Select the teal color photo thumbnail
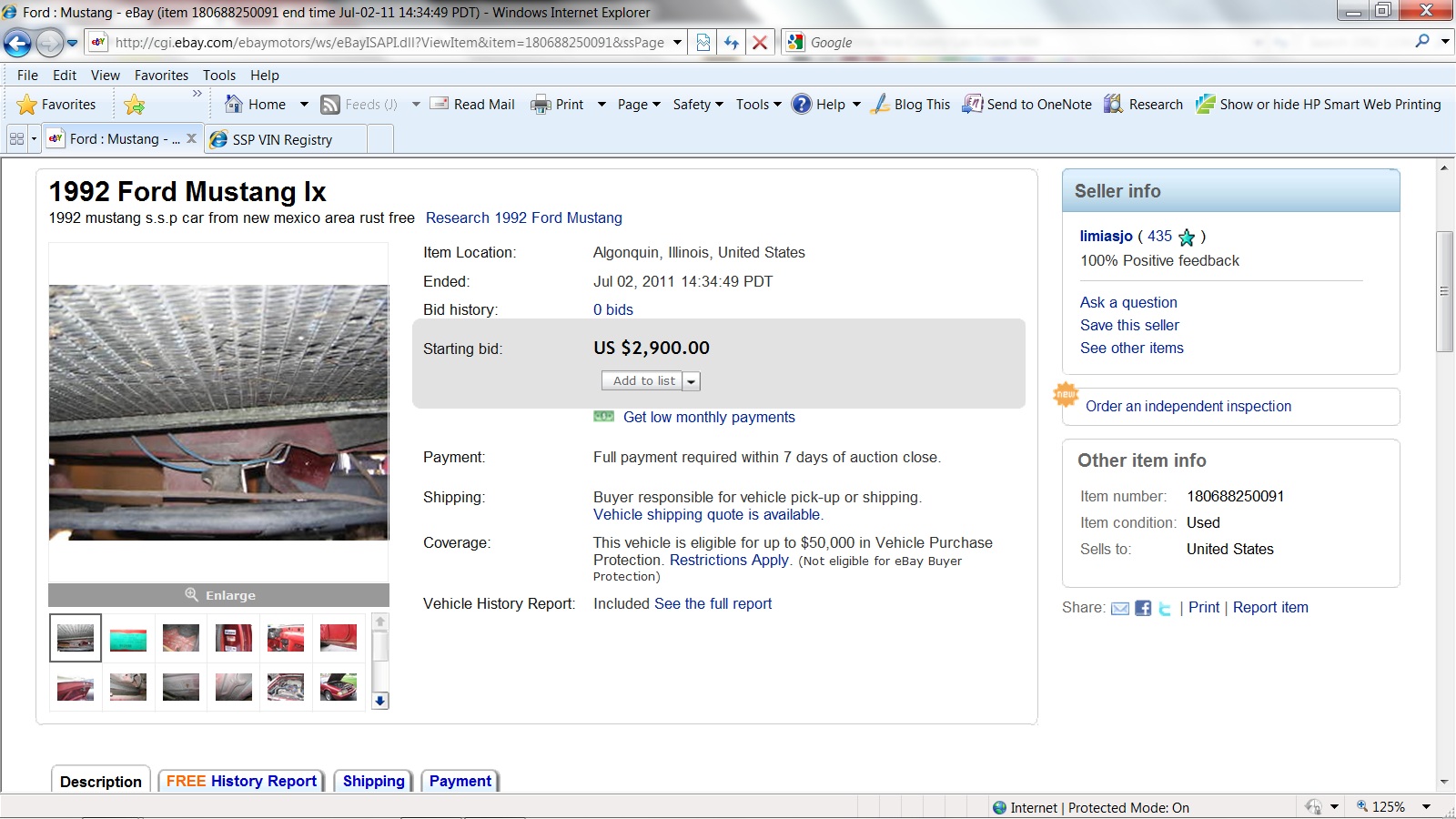Image resolution: width=1456 pixels, height=819 pixels. 127,638
